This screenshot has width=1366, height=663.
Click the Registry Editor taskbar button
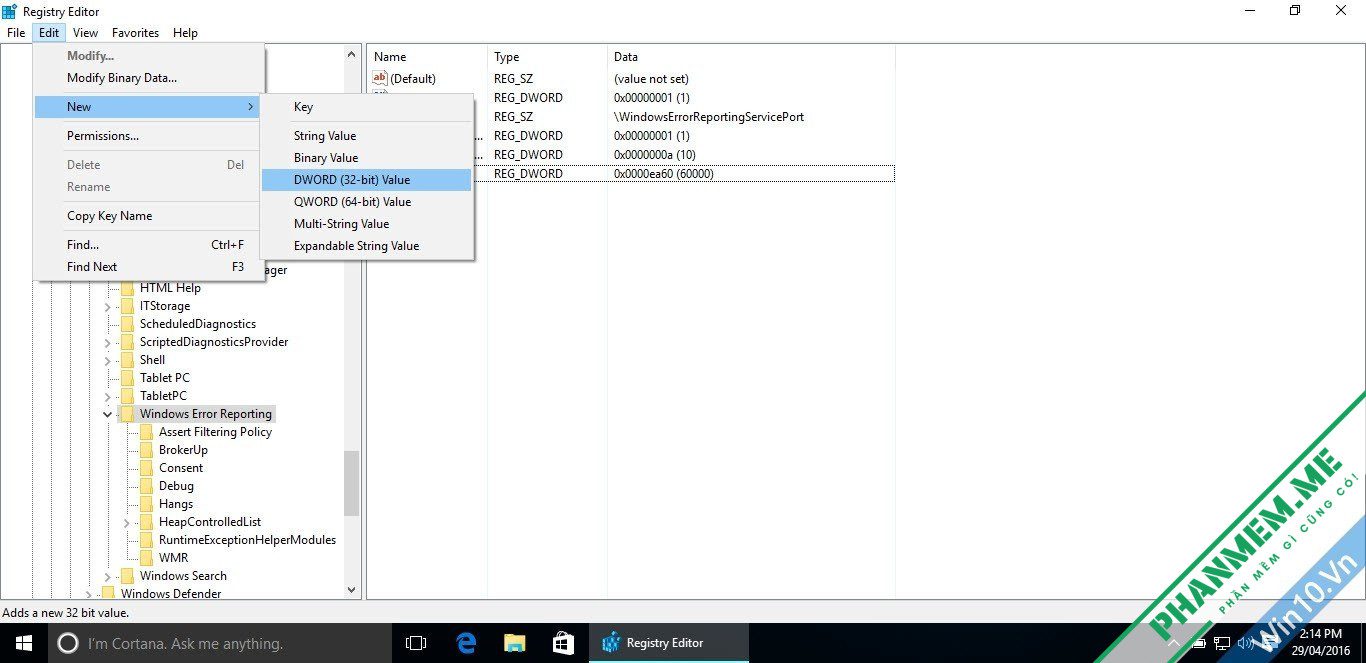[x=668, y=643]
